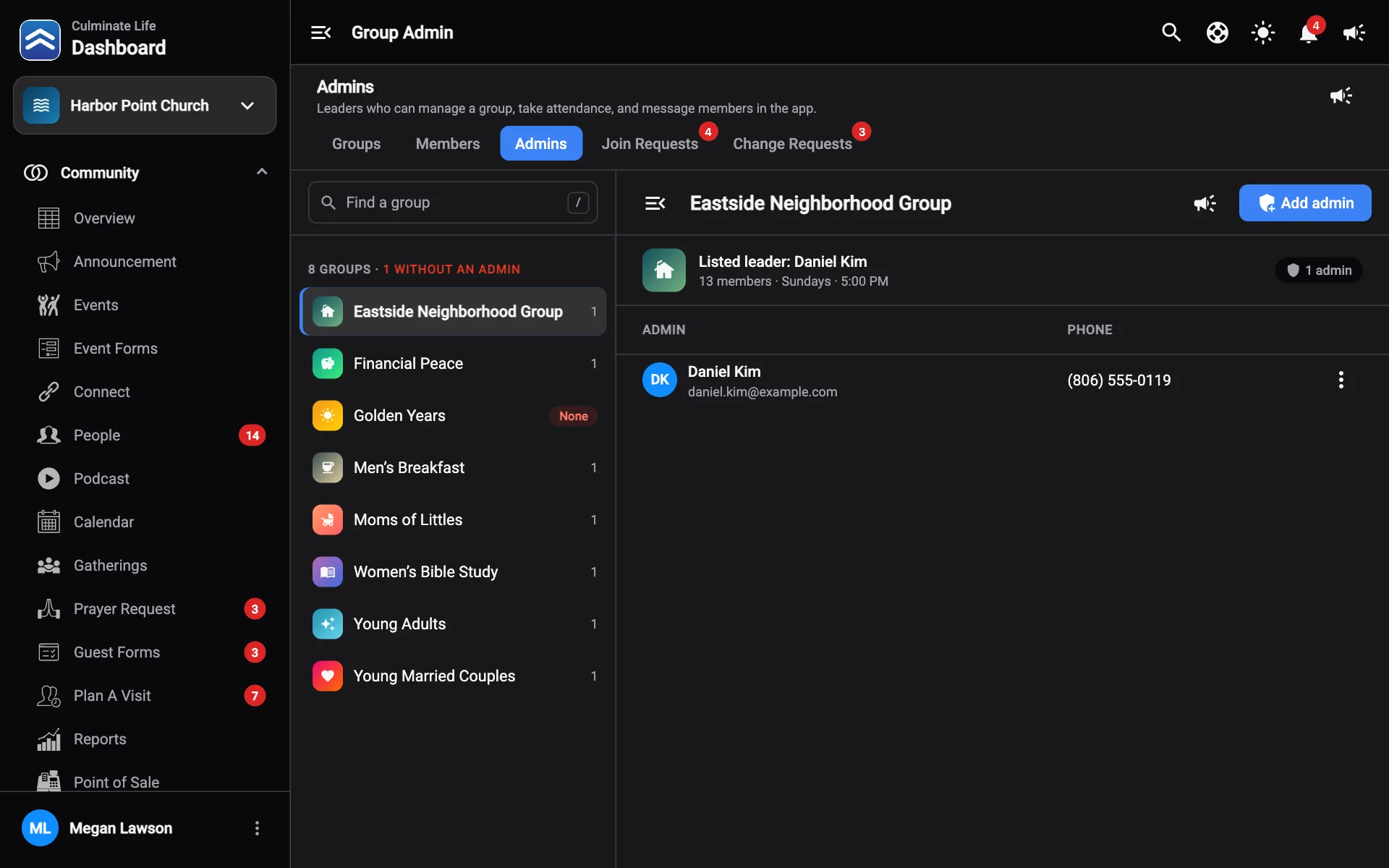Collapse the sidebar menu icon in top bar
The height and width of the screenshot is (868, 1389).
(x=320, y=33)
